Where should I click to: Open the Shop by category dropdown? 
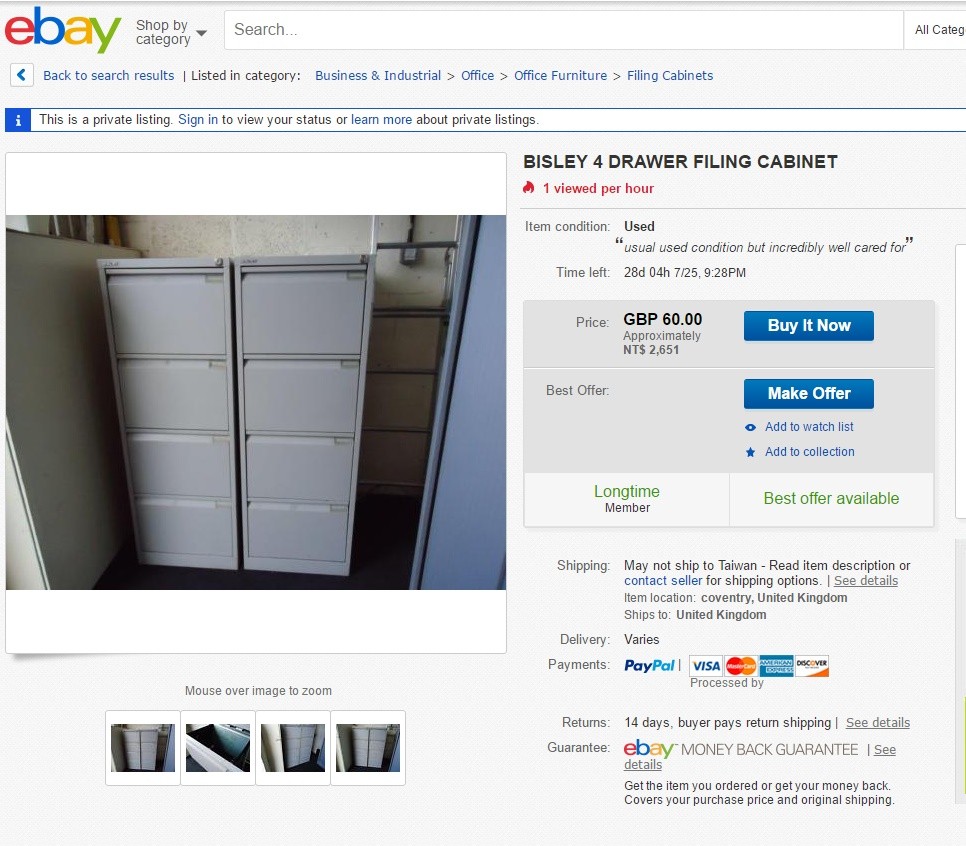coord(171,32)
